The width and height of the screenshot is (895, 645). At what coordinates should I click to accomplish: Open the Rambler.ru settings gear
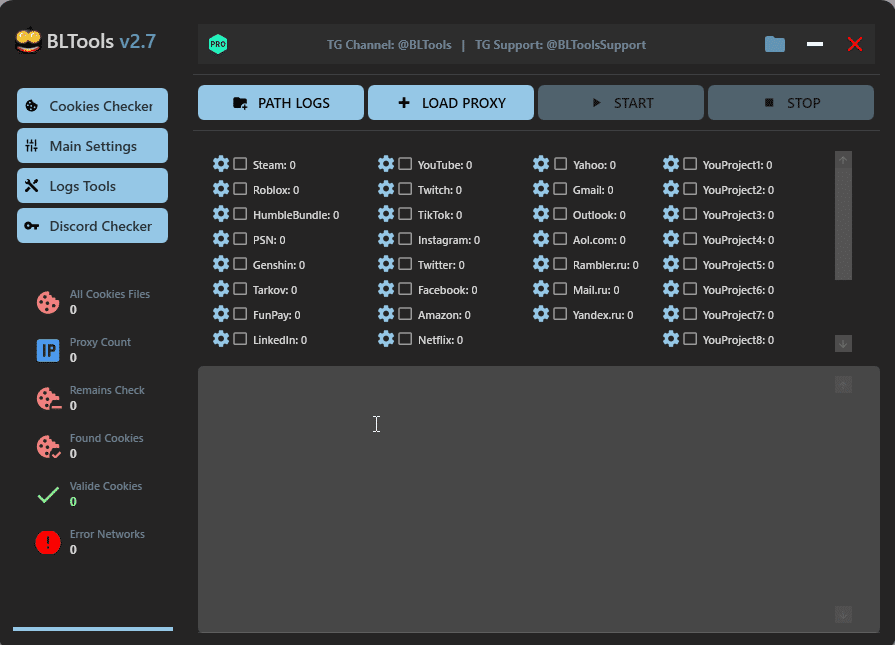(x=541, y=264)
